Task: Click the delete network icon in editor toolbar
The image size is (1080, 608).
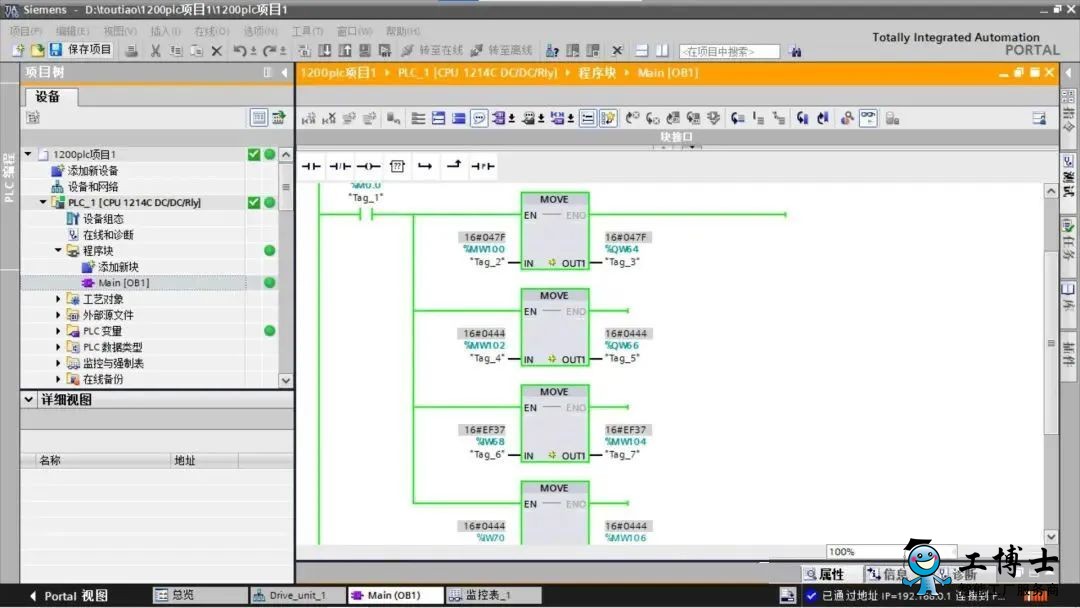Action: click(329, 118)
